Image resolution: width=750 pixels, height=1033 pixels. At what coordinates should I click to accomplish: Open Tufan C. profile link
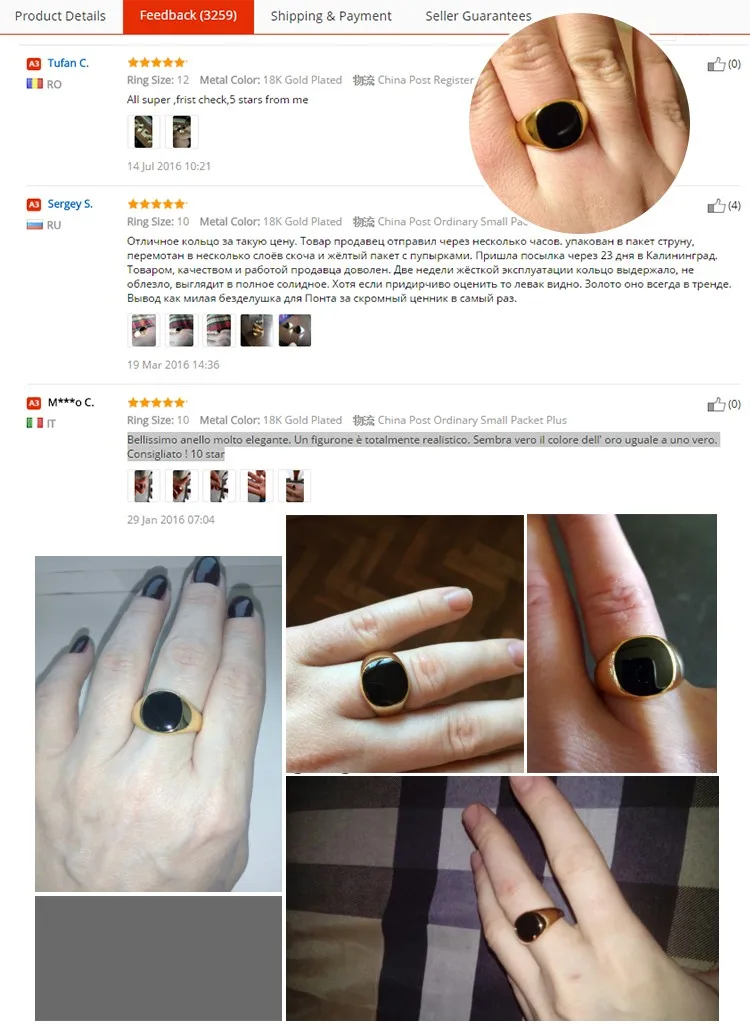point(68,63)
